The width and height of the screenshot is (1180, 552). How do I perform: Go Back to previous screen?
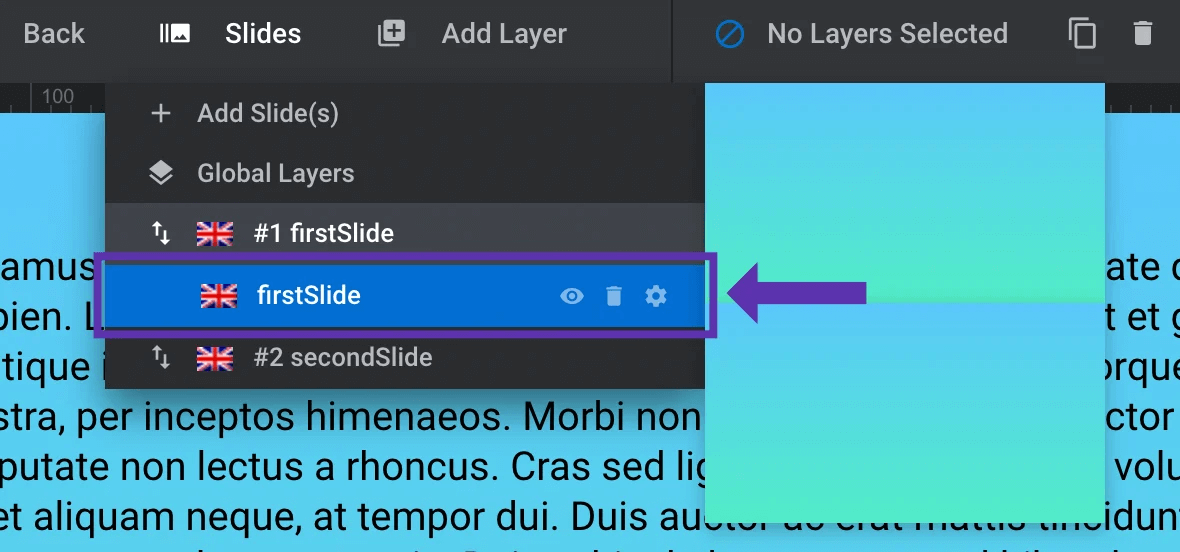click(x=54, y=34)
